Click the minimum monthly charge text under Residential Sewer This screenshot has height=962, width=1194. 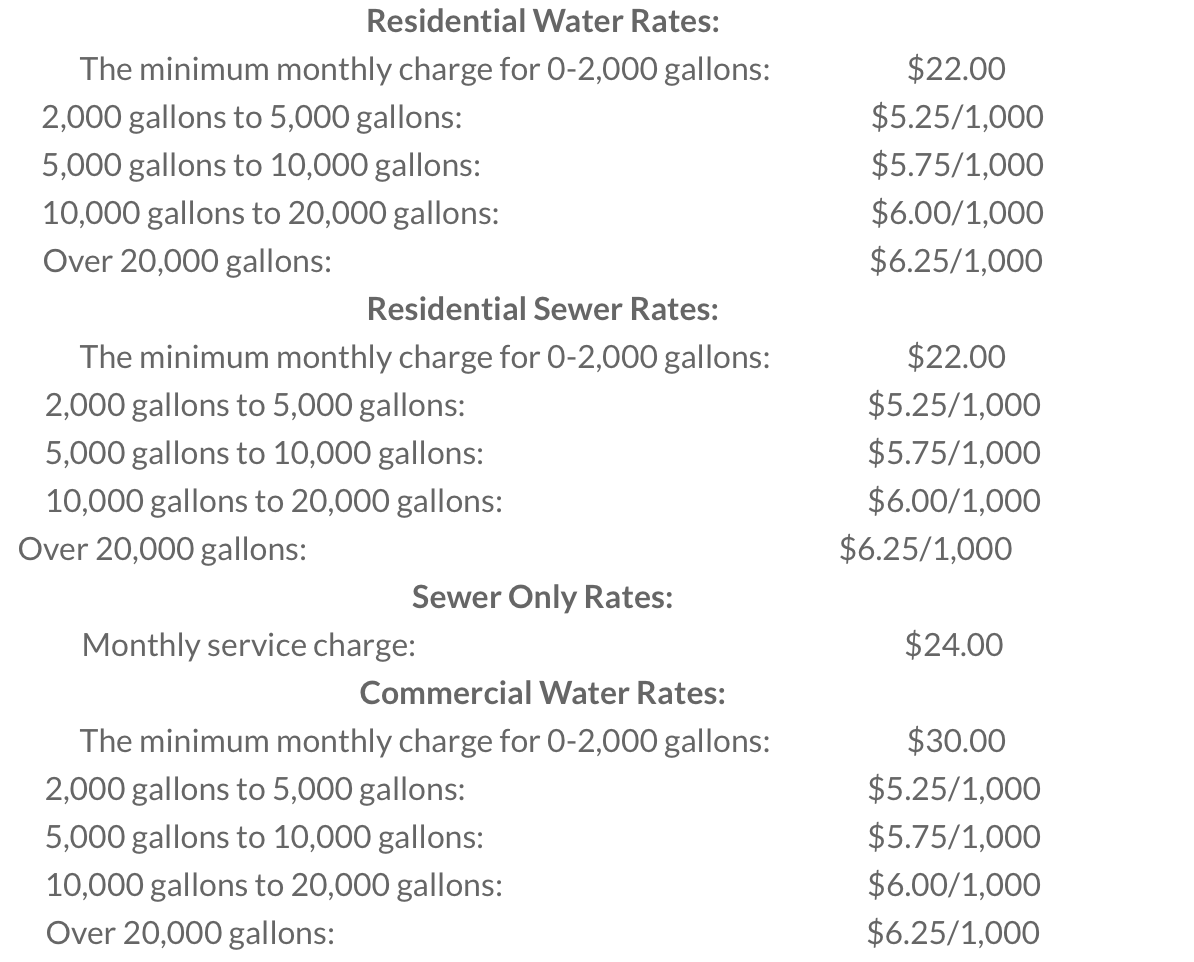tap(425, 357)
